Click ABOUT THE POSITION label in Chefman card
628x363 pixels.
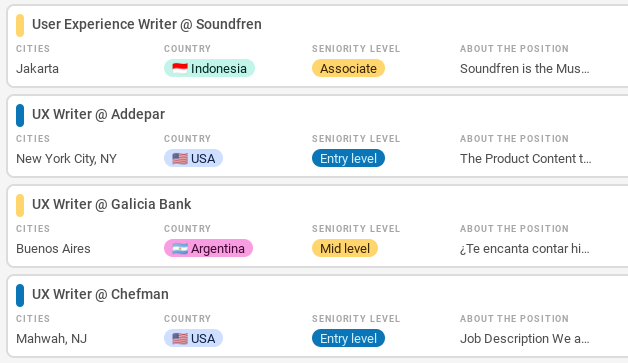click(514, 319)
